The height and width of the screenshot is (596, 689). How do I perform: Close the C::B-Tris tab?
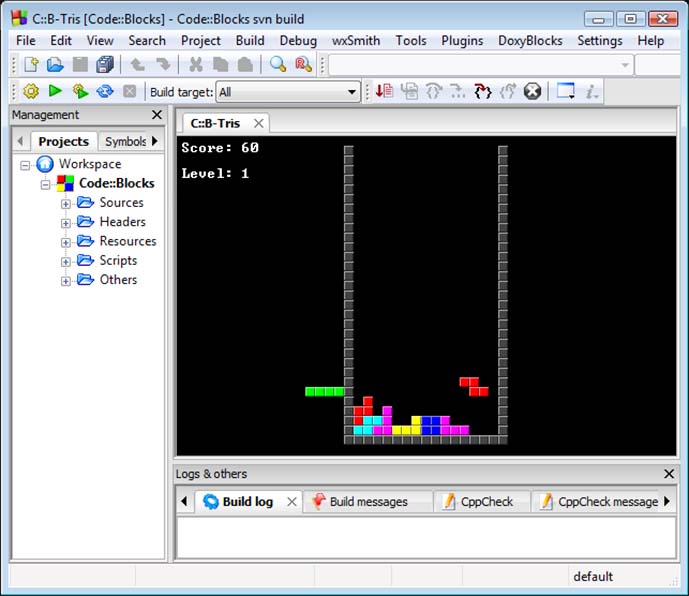click(259, 124)
